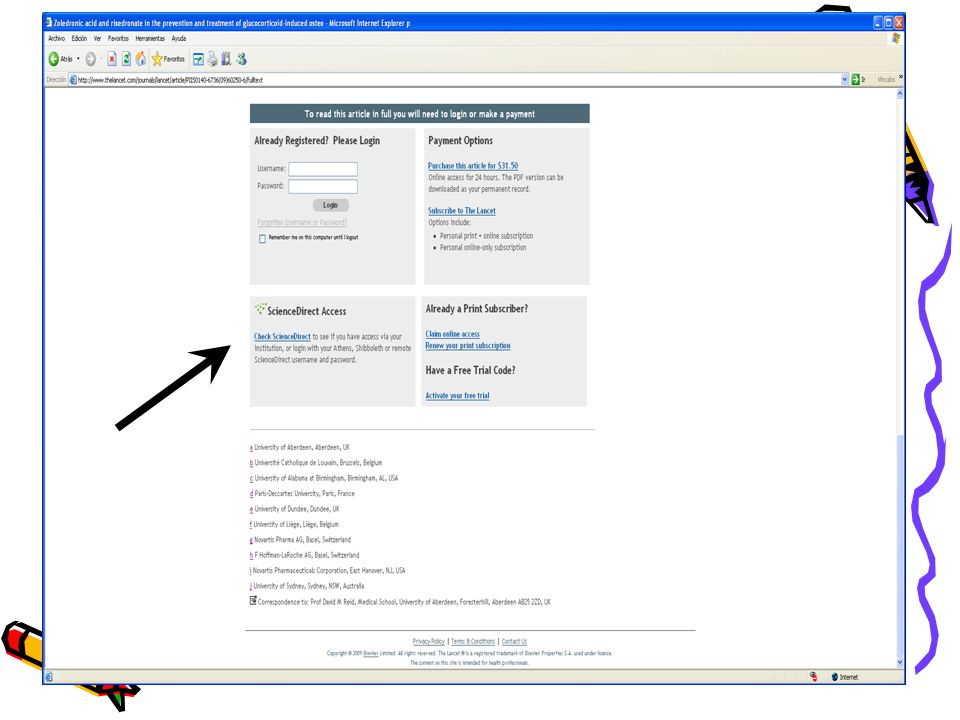Image resolution: width=960 pixels, height=720 pixels.
Task: Click the page icon in address bar
Action: coord(73,80)
